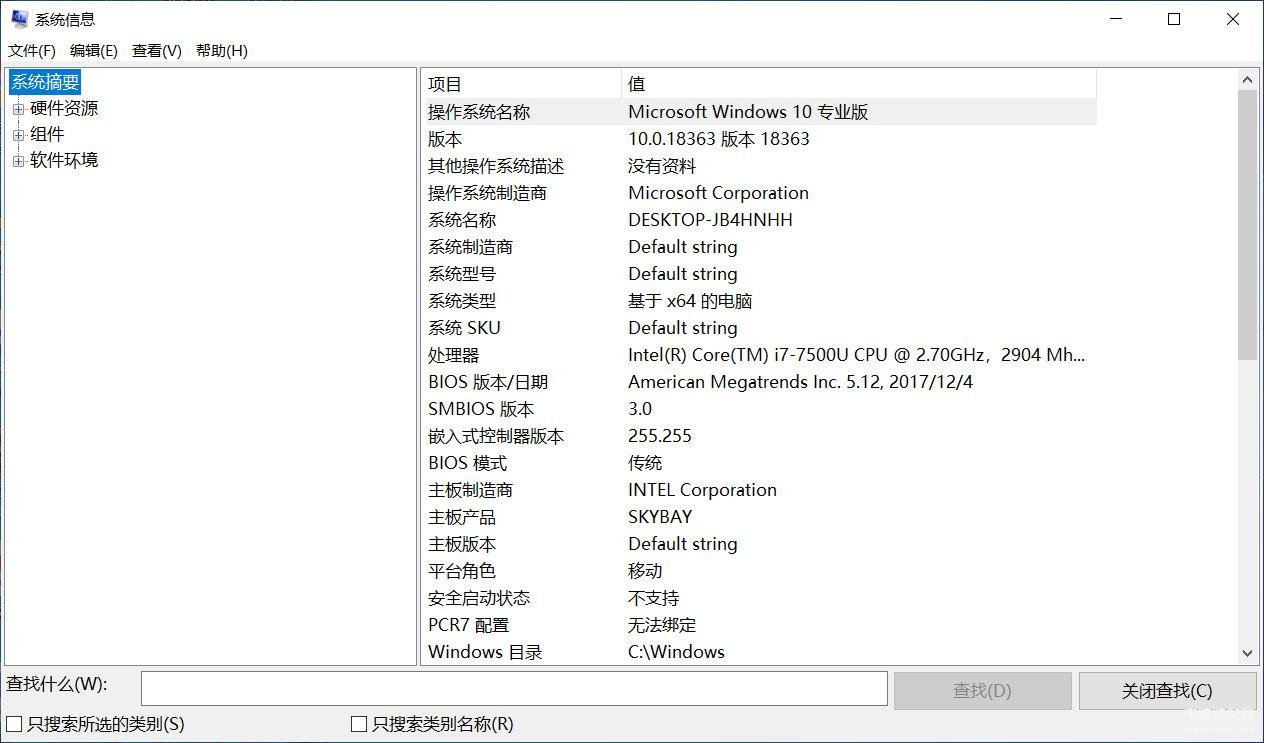Focus the 查找什么 search input field
The height and width of the screenshot is (743, 1264).
pos(514,689)
